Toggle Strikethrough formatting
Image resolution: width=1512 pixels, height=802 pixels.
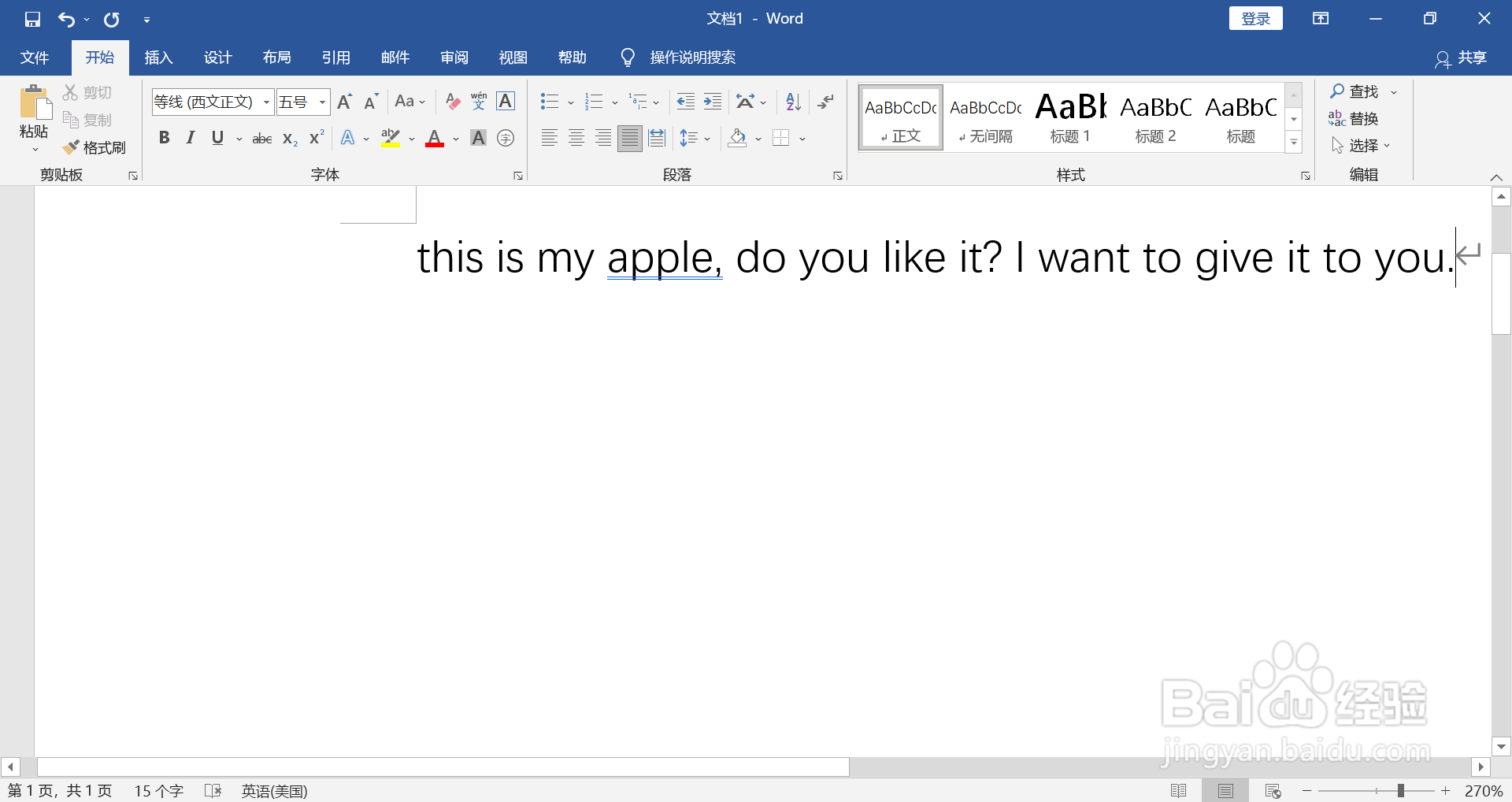point(262,139)
